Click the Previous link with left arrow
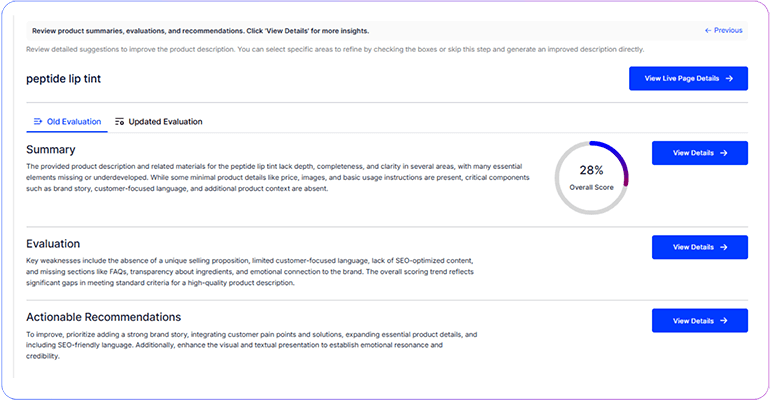This screenshot has height=401, width=770. coord(723,30)
